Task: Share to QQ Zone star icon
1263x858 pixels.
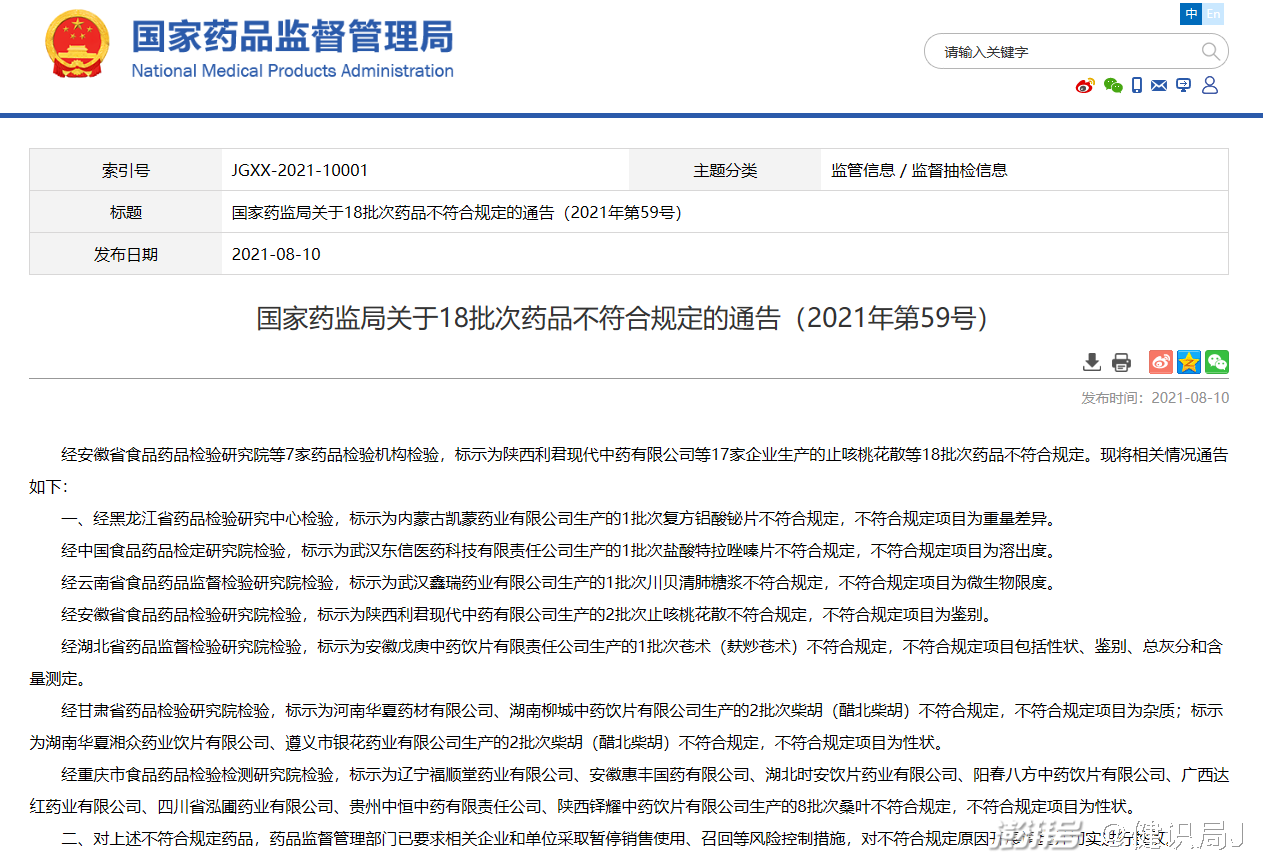Action: [1188, 362]
